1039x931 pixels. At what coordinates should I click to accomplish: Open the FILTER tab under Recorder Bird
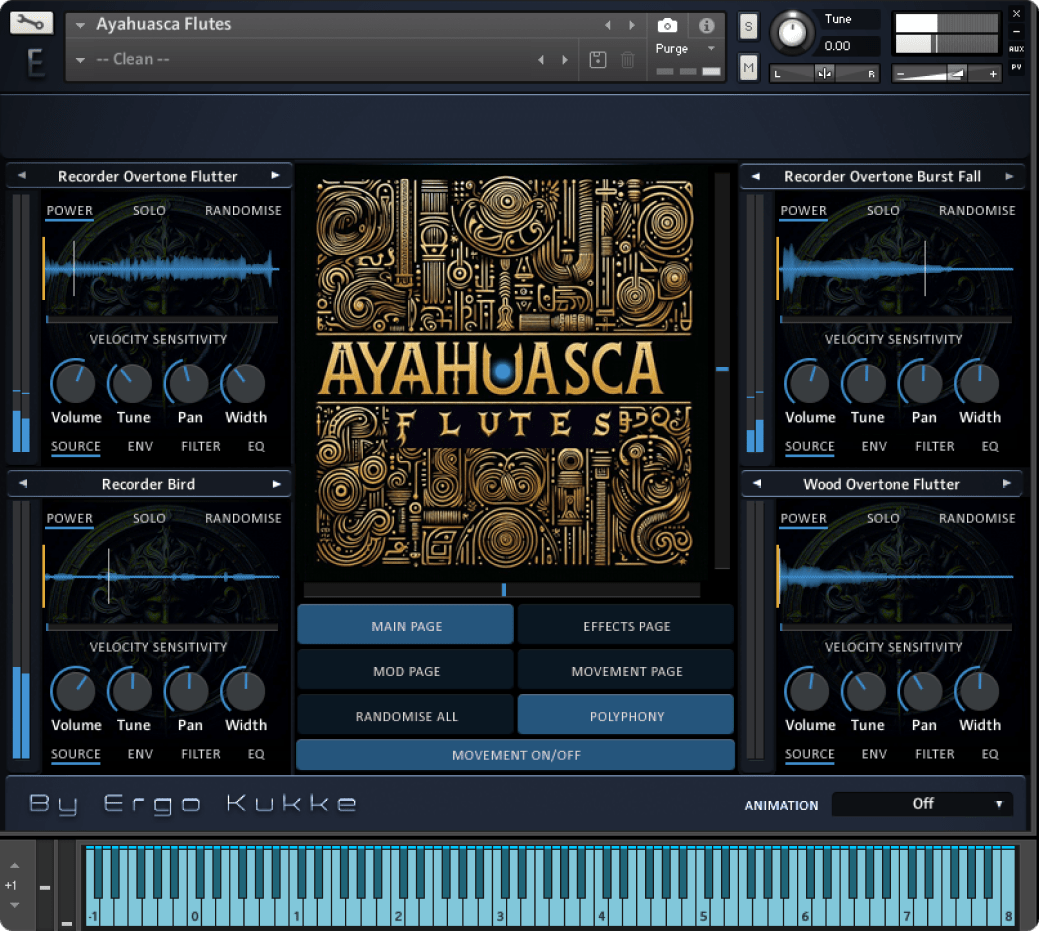pos(200,754)
